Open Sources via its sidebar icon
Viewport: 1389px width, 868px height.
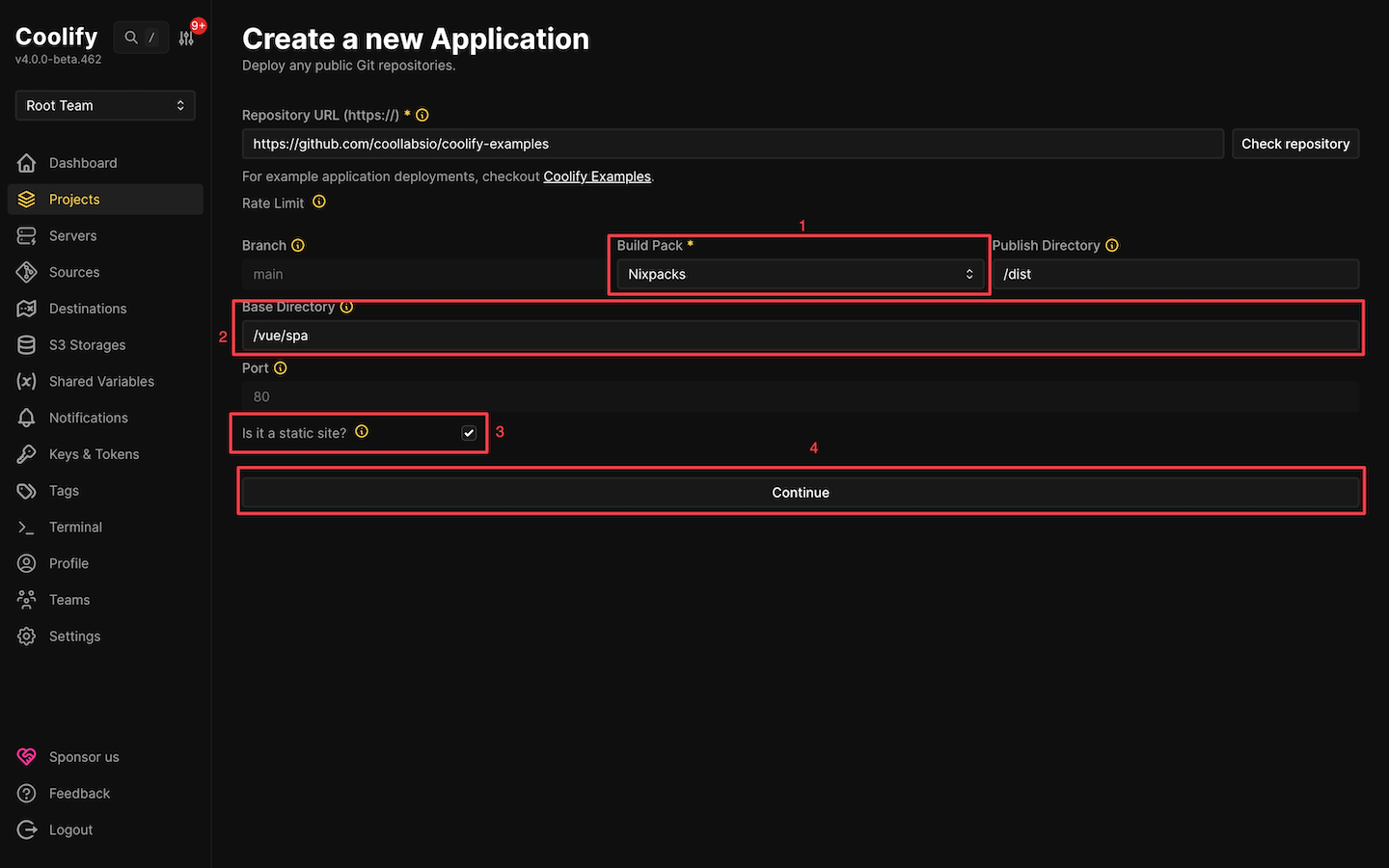point(26,272)
